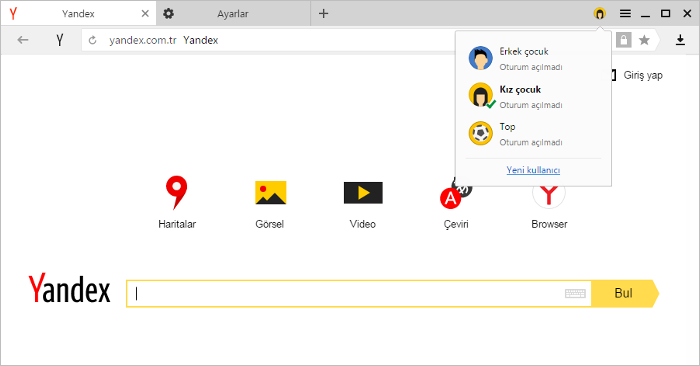700x366 pixels.
Task: Click the Giriş yap login link
Action: pos(643,75)
